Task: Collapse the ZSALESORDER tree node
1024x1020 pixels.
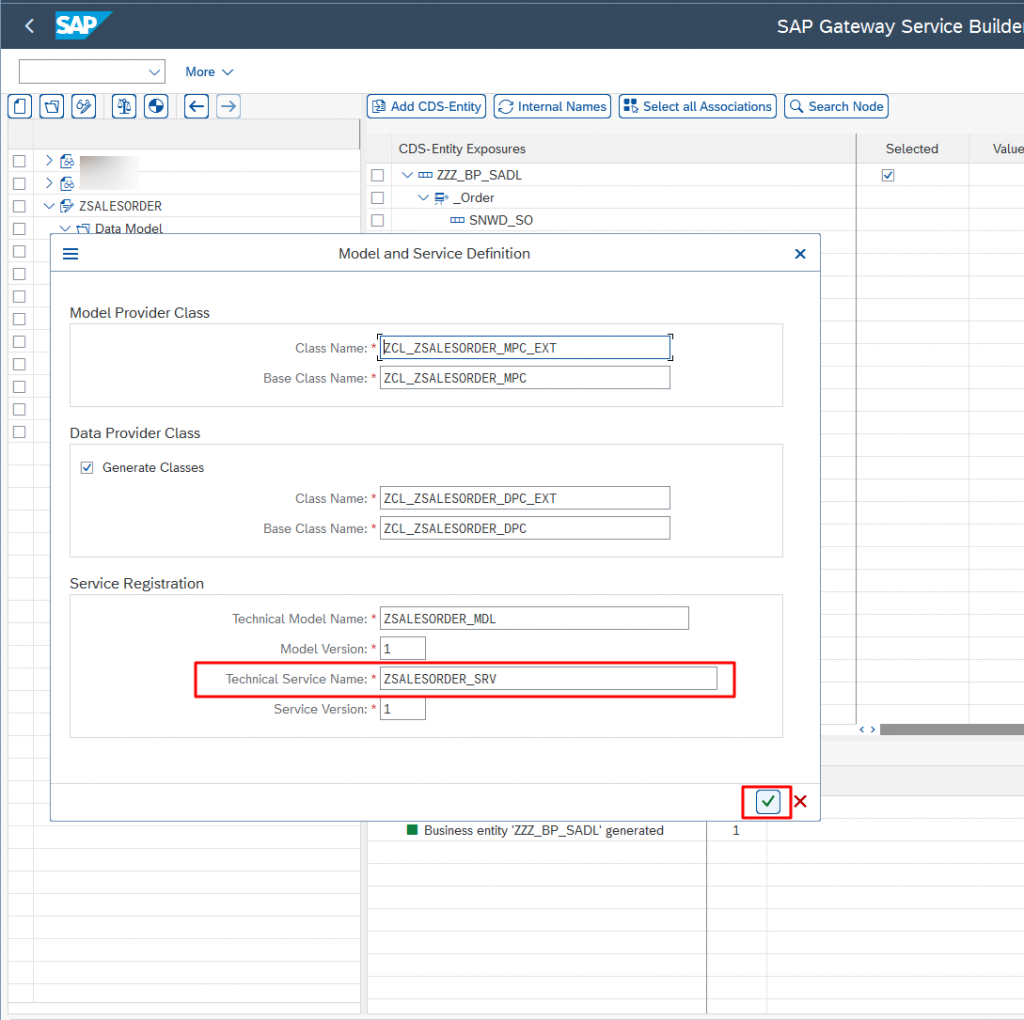Action: [49, 206]
